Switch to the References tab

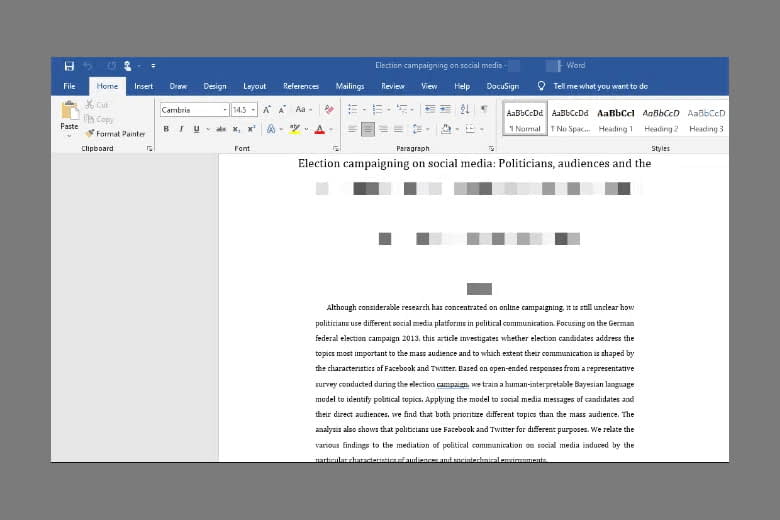(301, 86)
